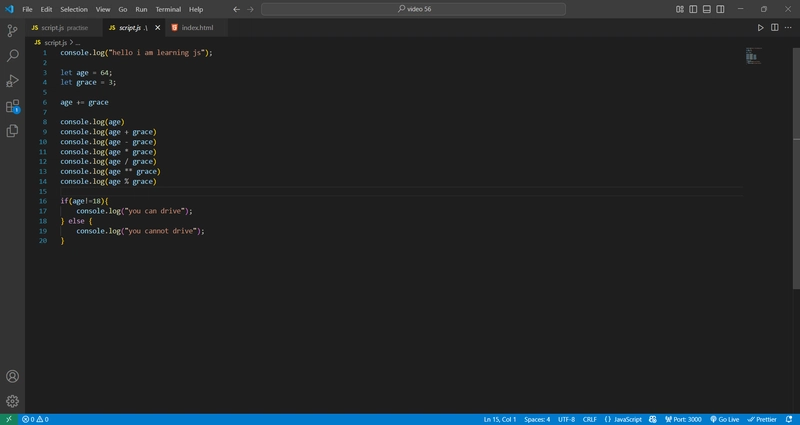Viewport: 800px width, 425px height.
Task: Open notifications bell icon
Action: click(789, 419)
